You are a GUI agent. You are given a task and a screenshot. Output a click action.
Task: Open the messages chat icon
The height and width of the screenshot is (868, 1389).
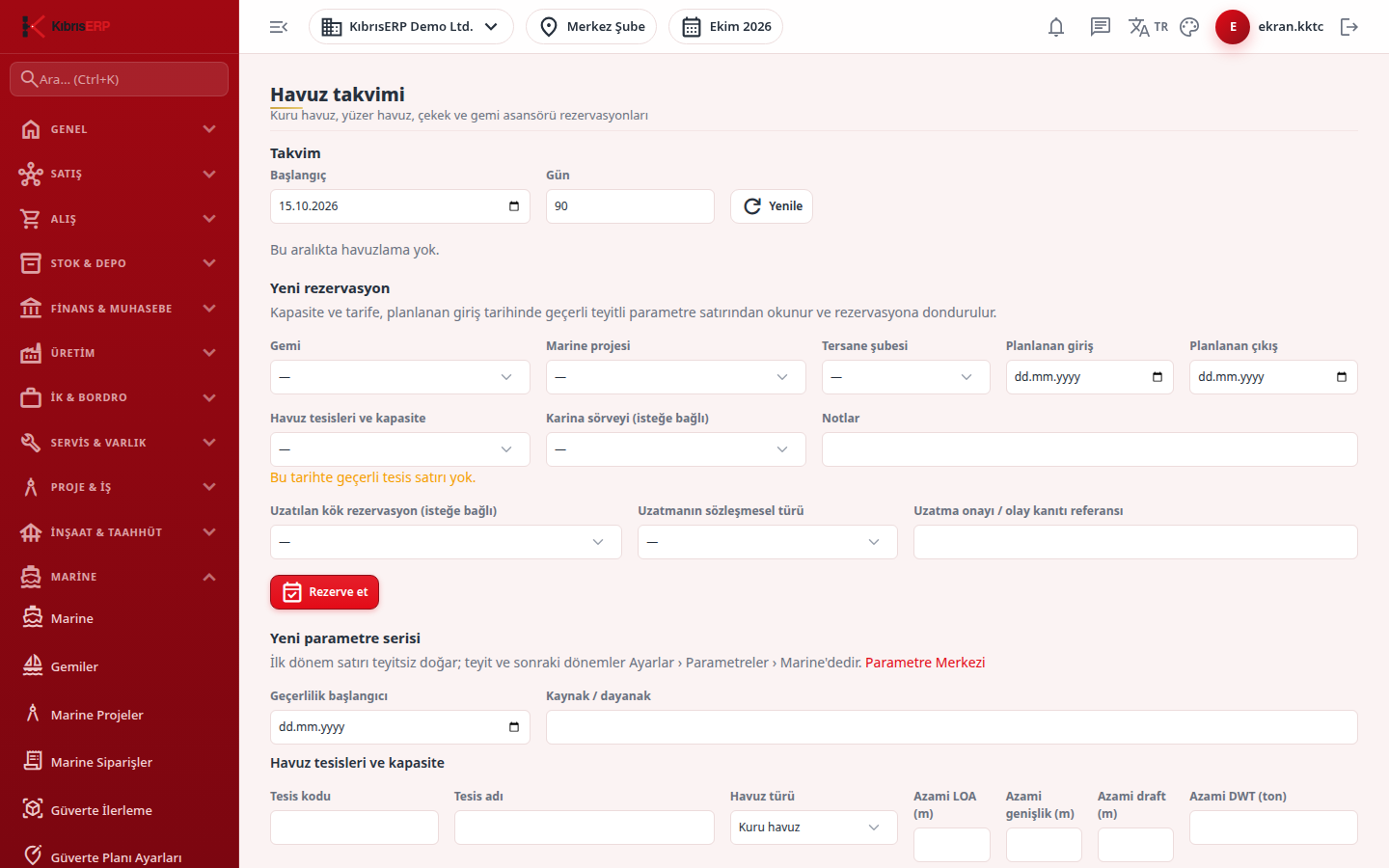1101,27
